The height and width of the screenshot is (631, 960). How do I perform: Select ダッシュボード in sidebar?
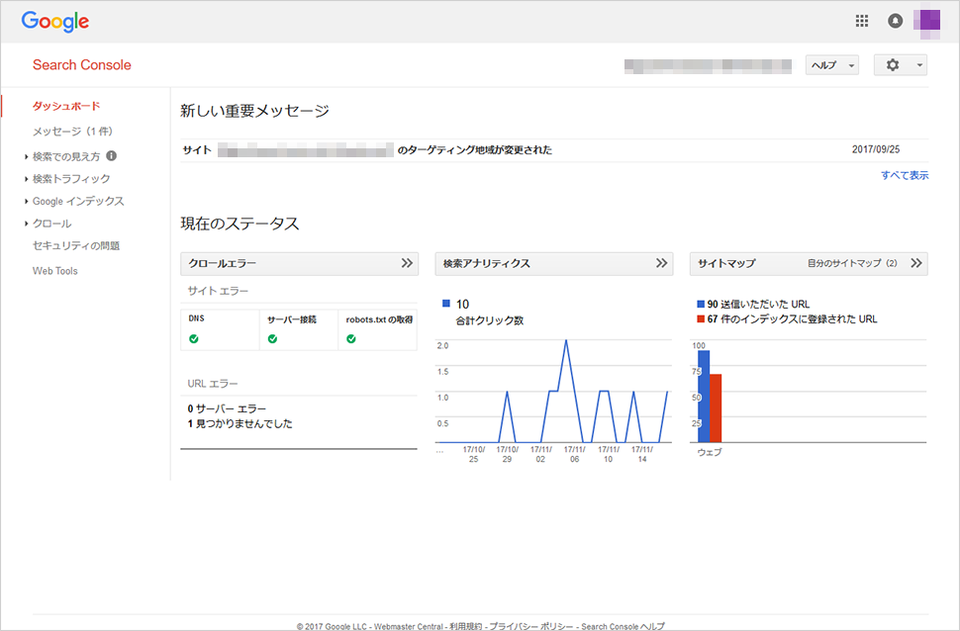click(x=66, y=106)
